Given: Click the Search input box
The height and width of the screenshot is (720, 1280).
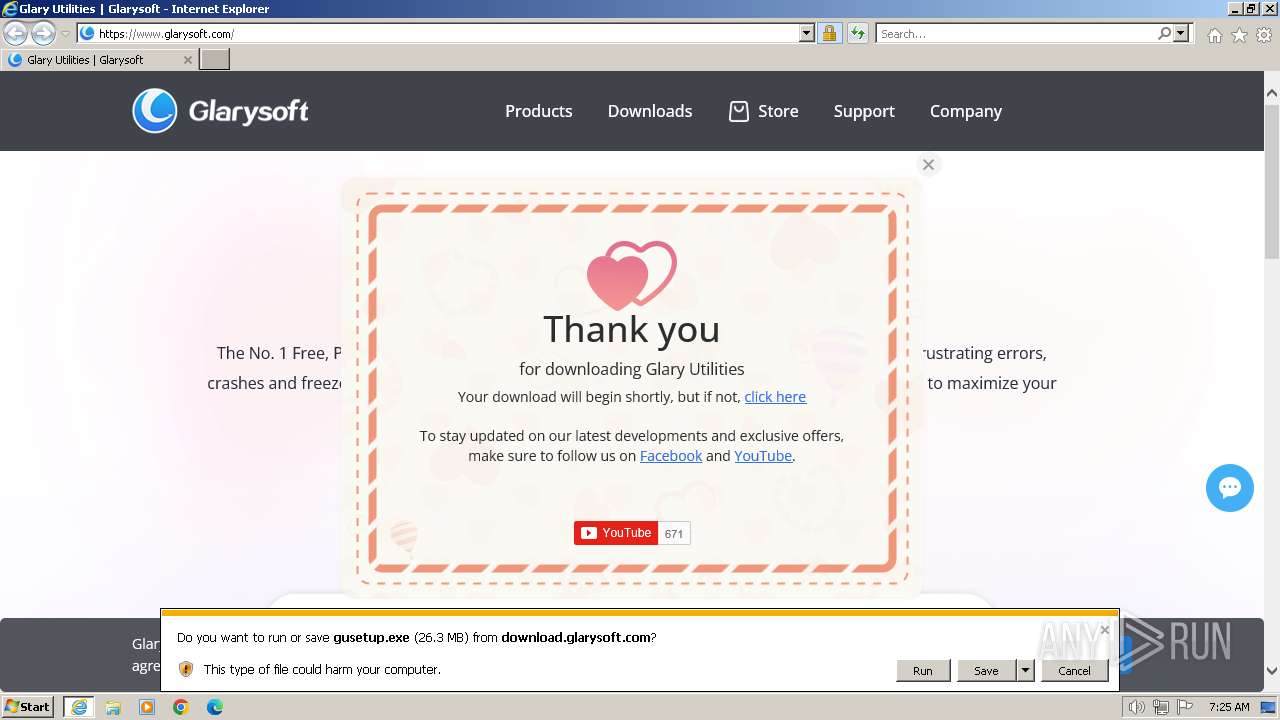Looking at the screenshot, I should (x=1015, y=33).
